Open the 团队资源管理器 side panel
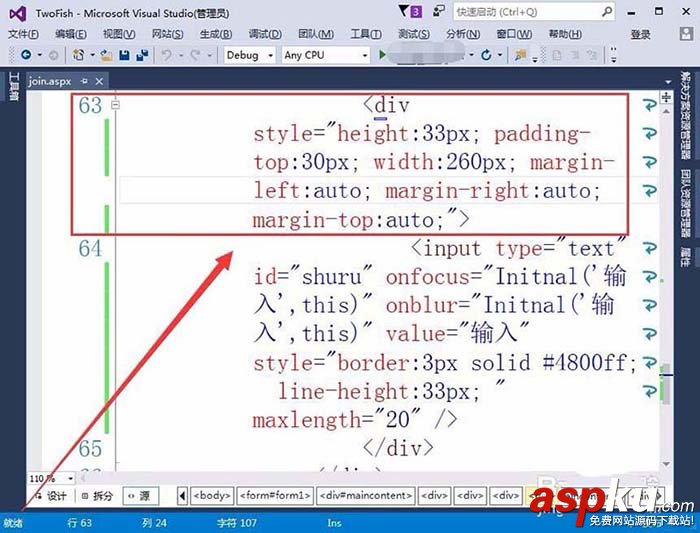 click(x=686, y=204)
